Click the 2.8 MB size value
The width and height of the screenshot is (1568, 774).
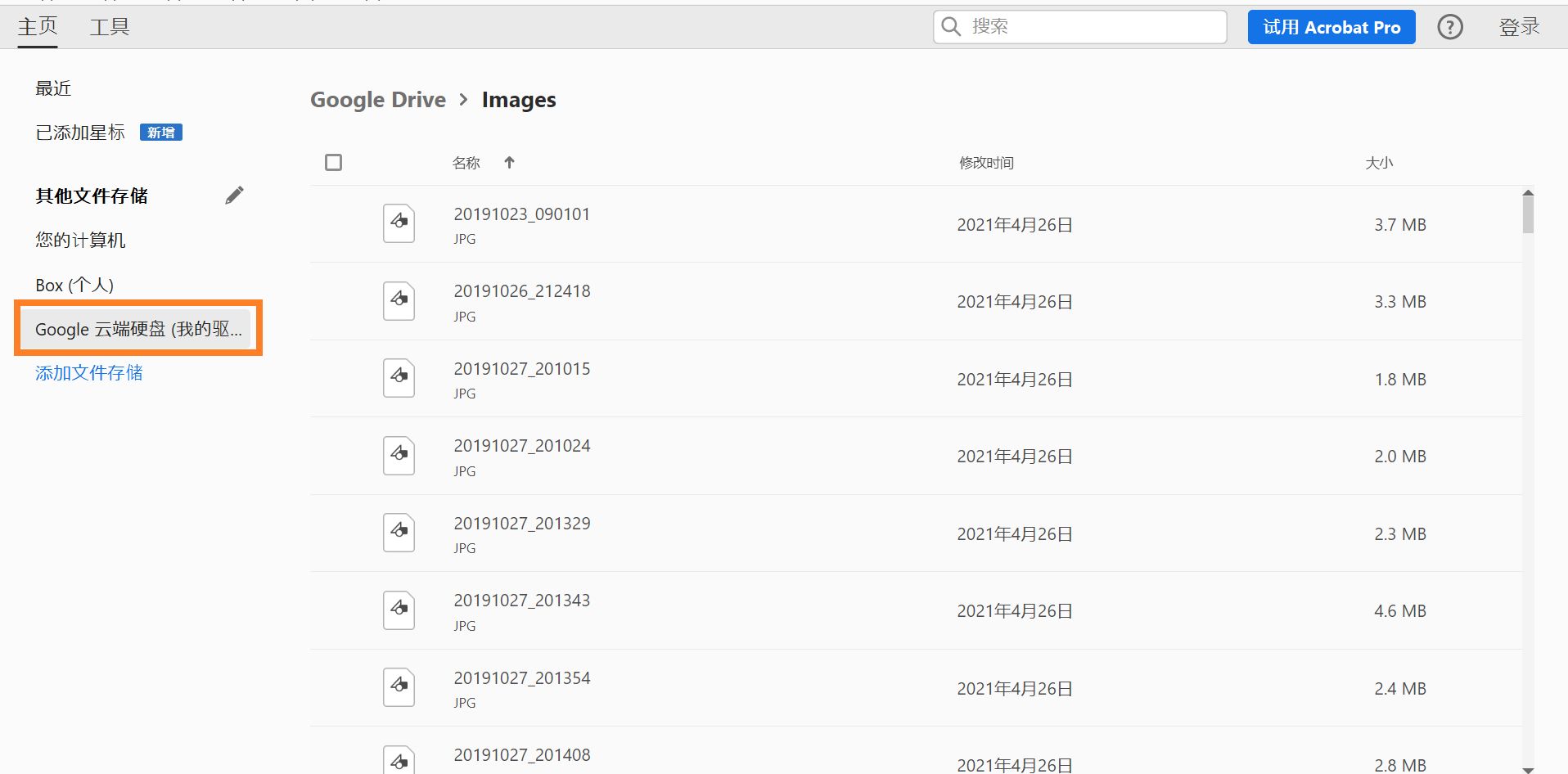click(1400, 765)
